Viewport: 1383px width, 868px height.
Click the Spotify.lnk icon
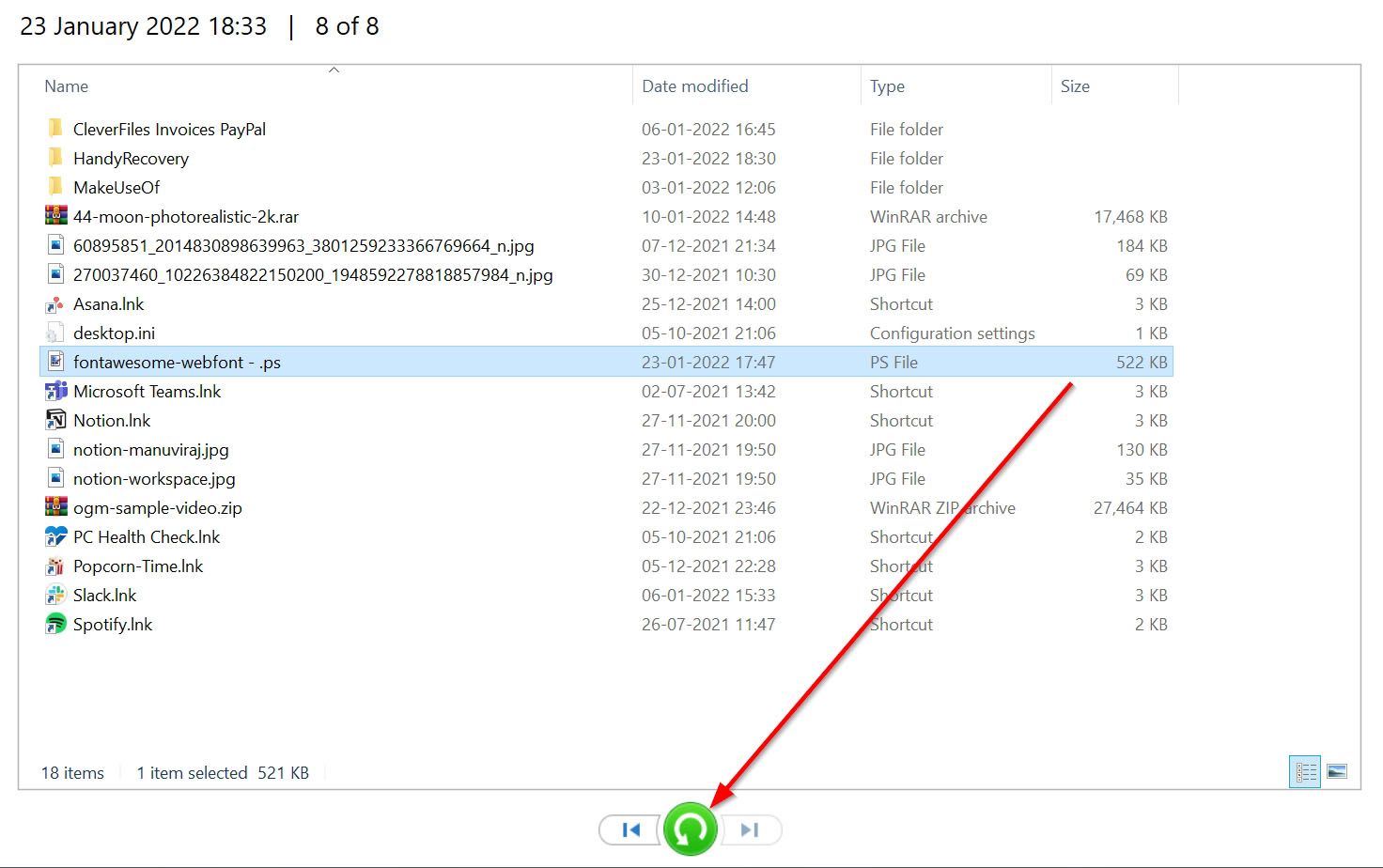(x=55, y=624)
